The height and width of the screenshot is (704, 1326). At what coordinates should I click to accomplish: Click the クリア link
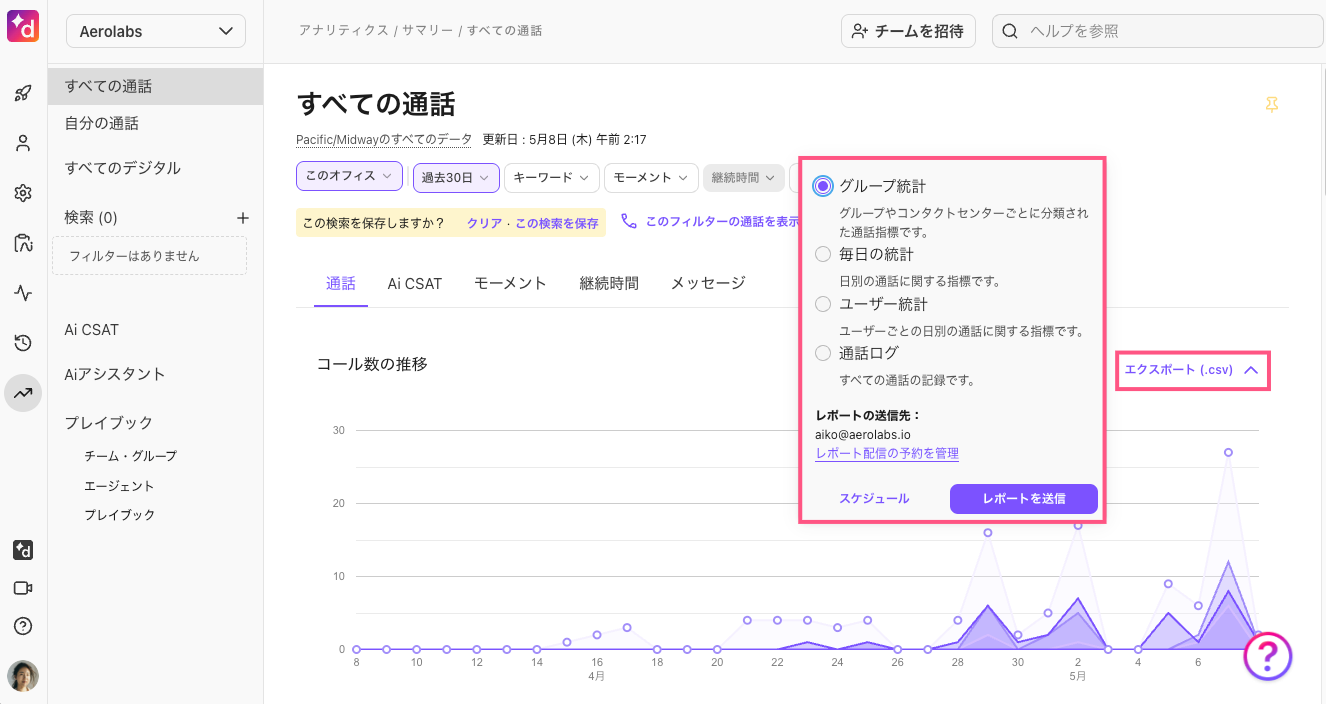point(484,224)
